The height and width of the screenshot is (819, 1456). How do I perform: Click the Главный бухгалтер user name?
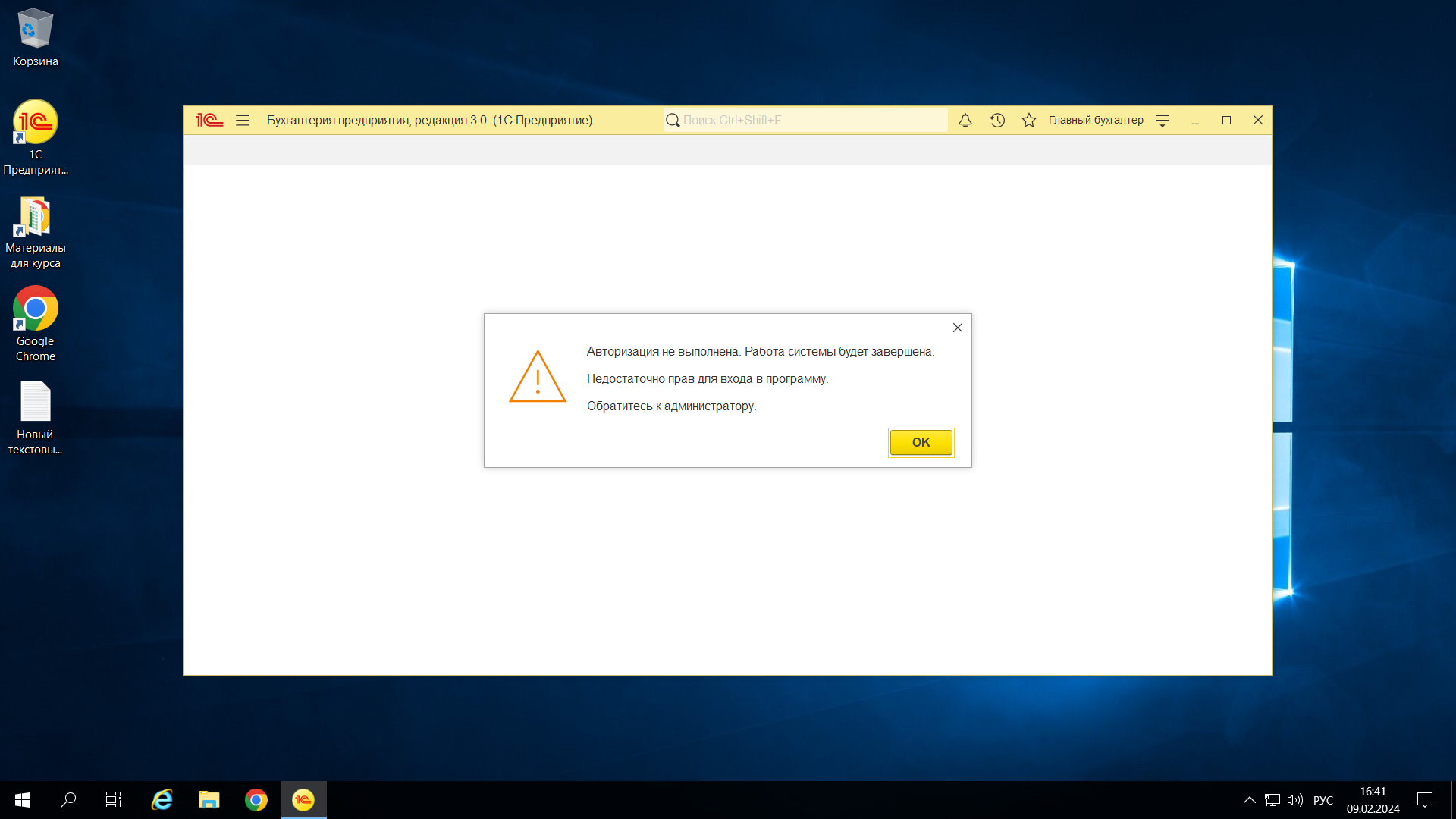click(x=1096, y=121)
